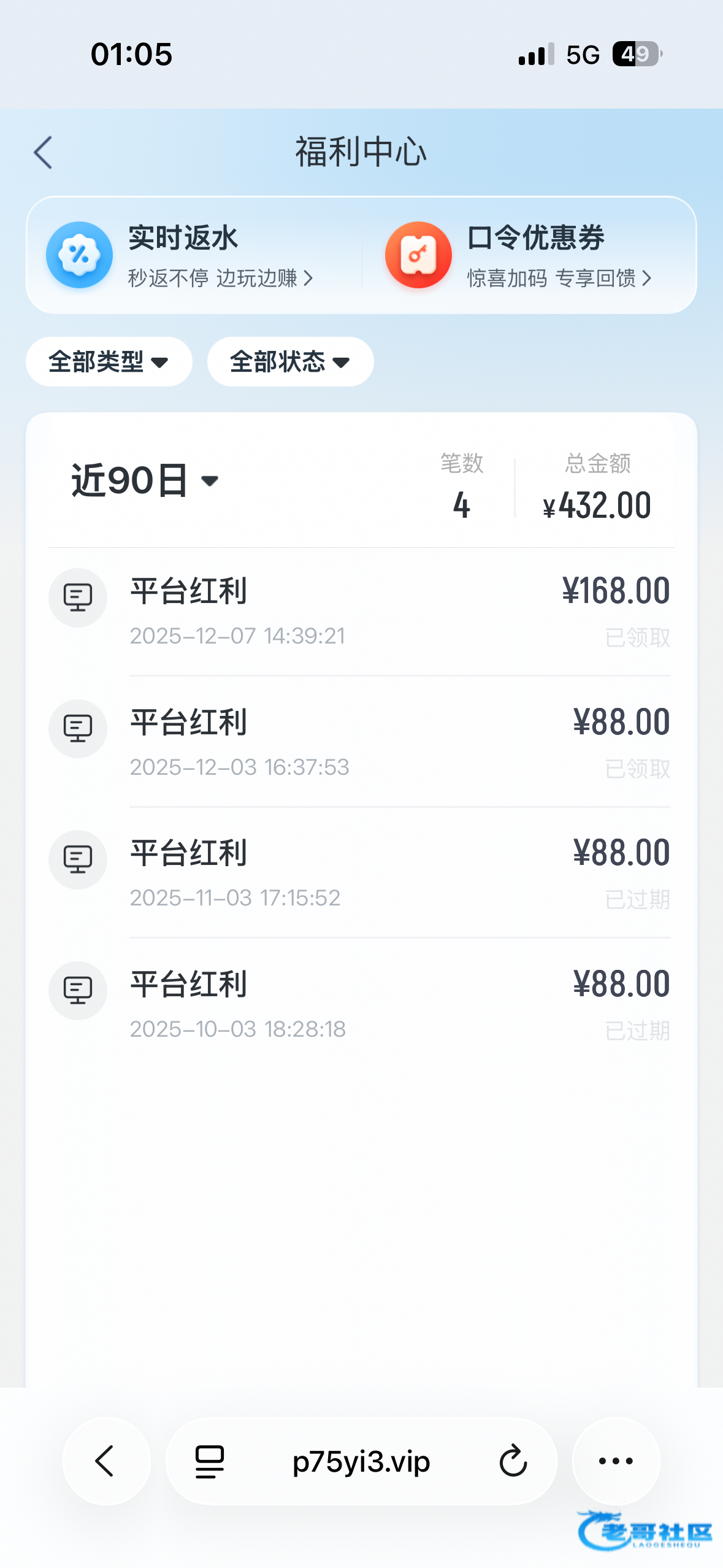Image resolution: width=723 pixels, height=1568 pixels.
Task: Open the 近90日 date range dropdown
Action: pyautogui.click(x=145, y=480)
